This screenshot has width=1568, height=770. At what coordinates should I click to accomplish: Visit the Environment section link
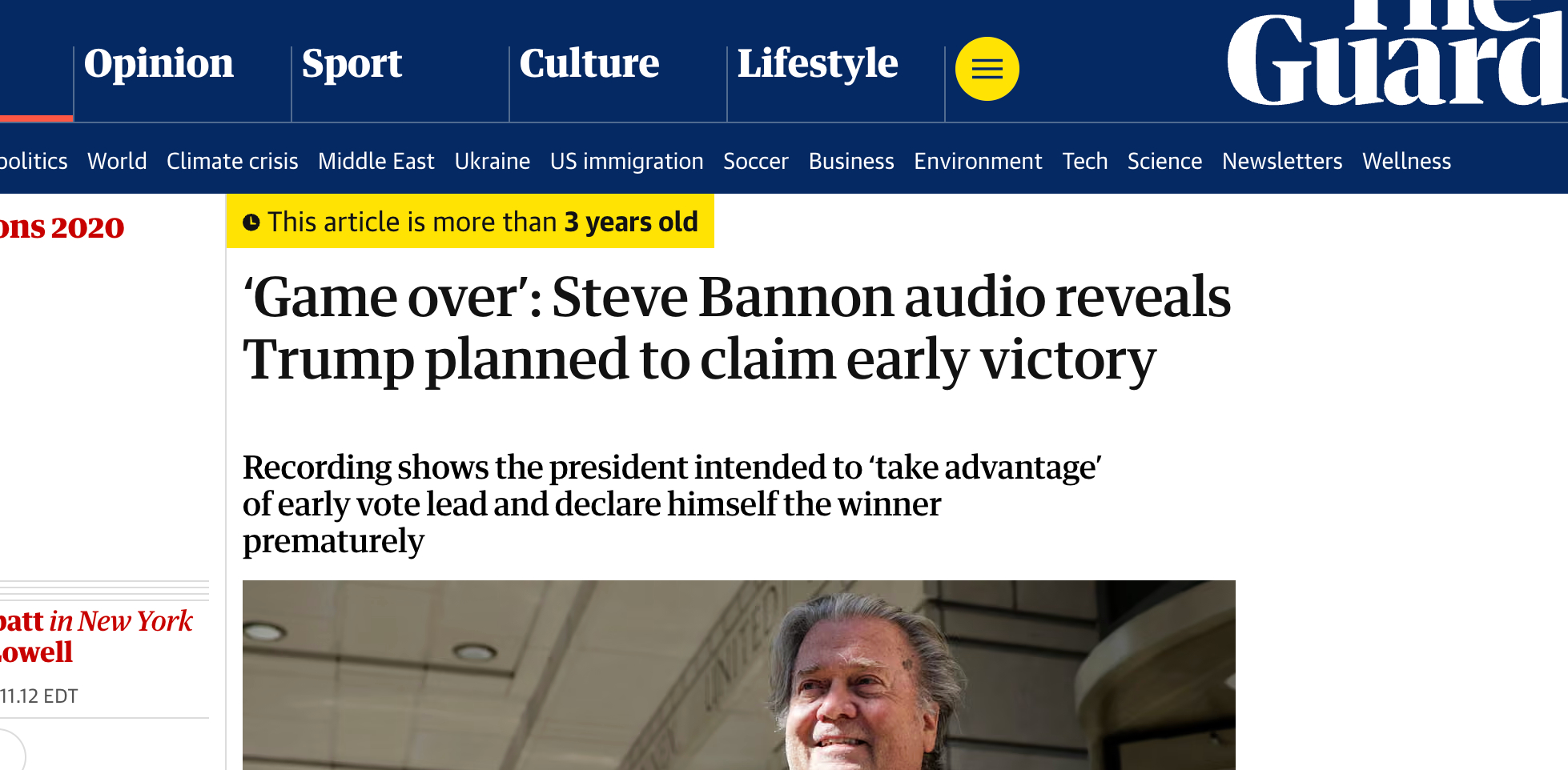(x=978, y=162)
